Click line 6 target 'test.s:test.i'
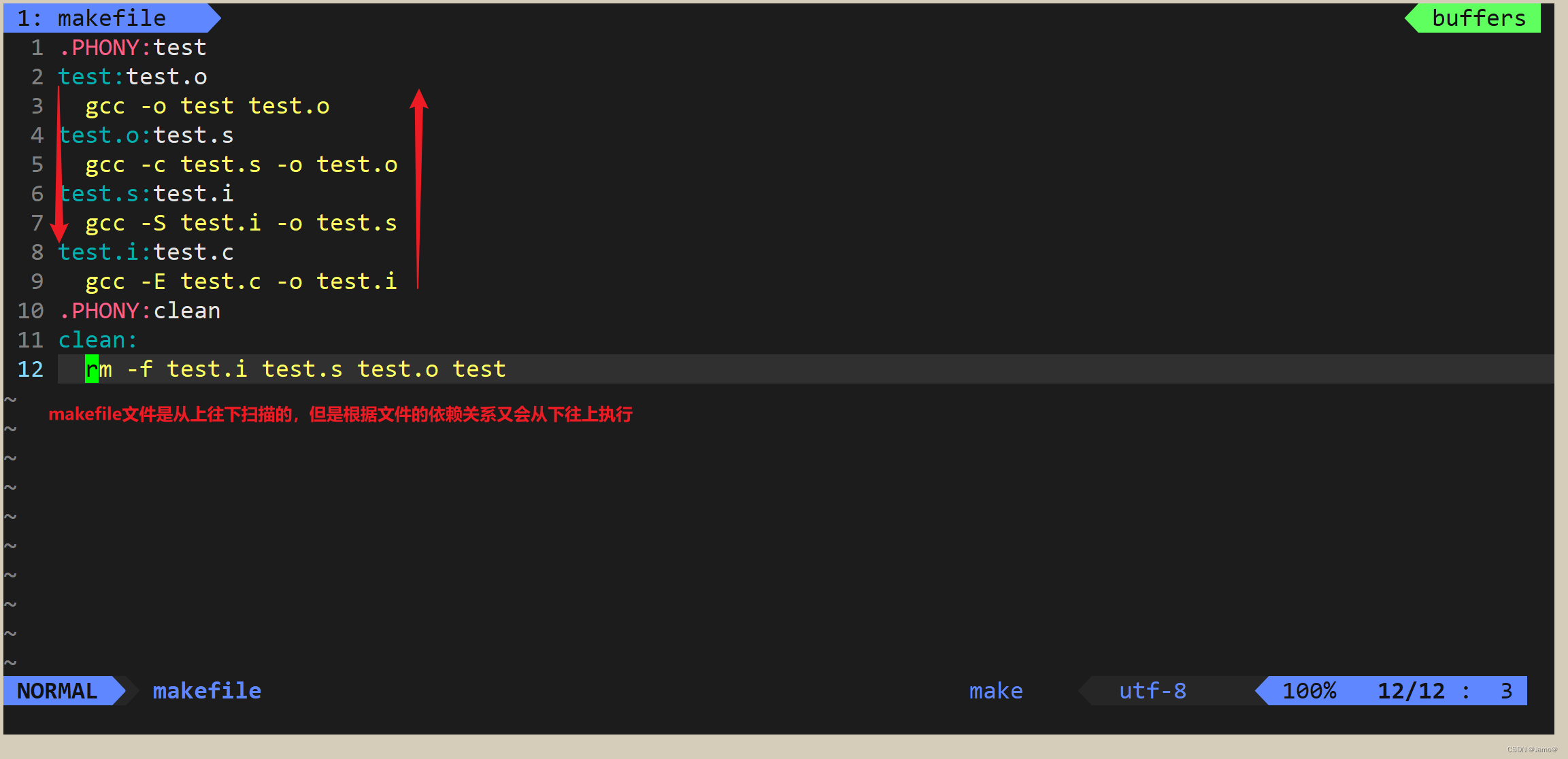The image size is (1568, 759). pyautogui.click(x=146, y=194)
